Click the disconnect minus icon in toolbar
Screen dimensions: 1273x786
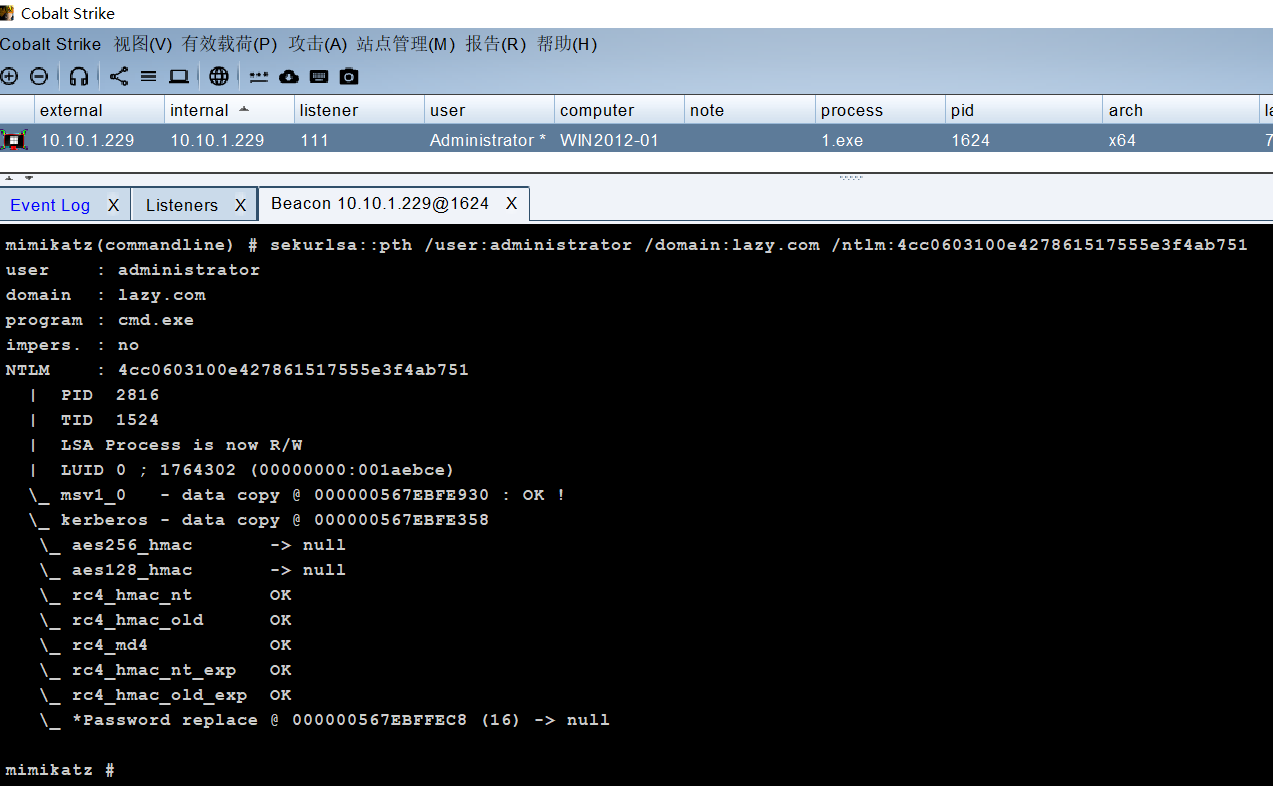click(x=39, y=76)
